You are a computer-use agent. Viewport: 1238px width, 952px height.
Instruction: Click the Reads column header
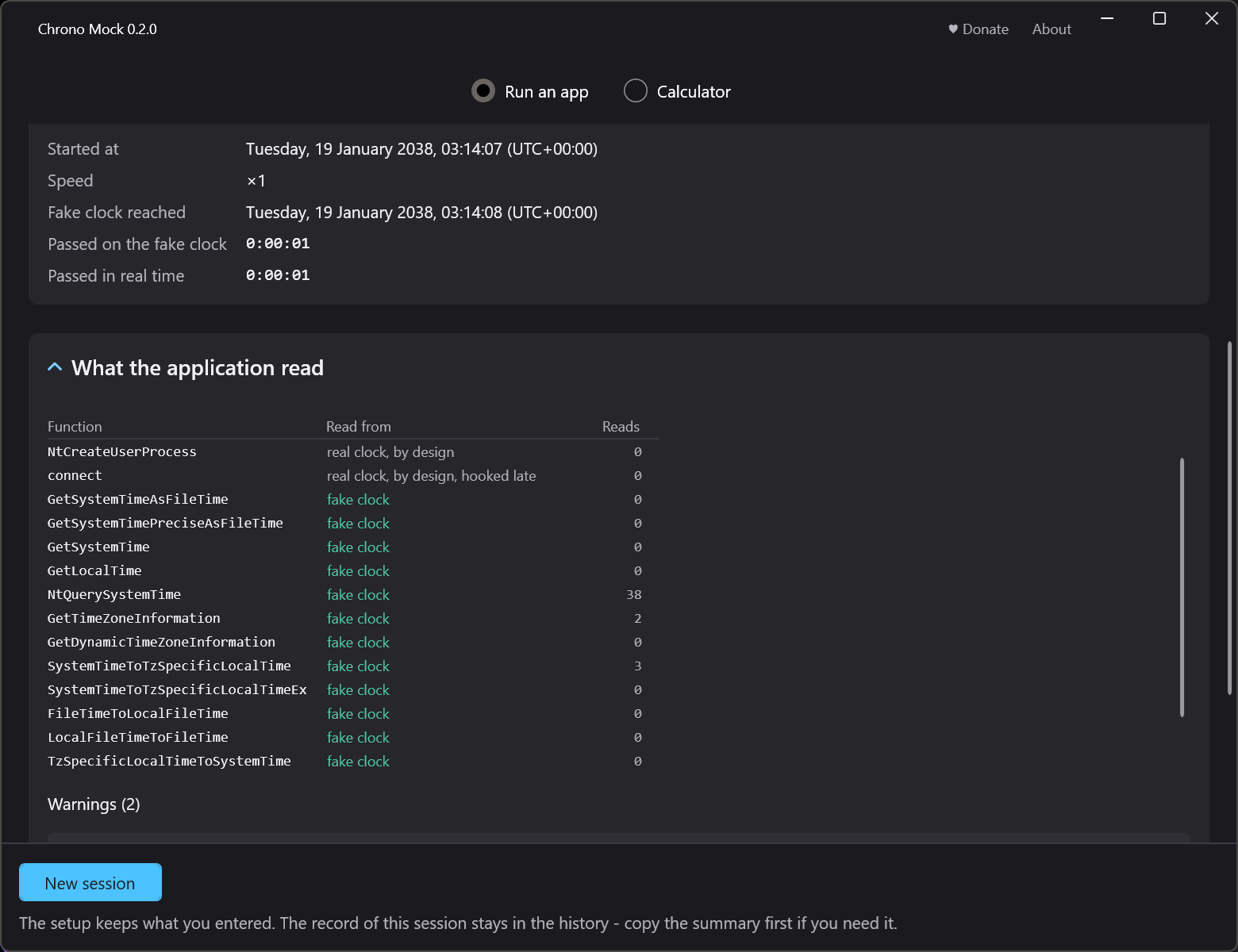621,426
